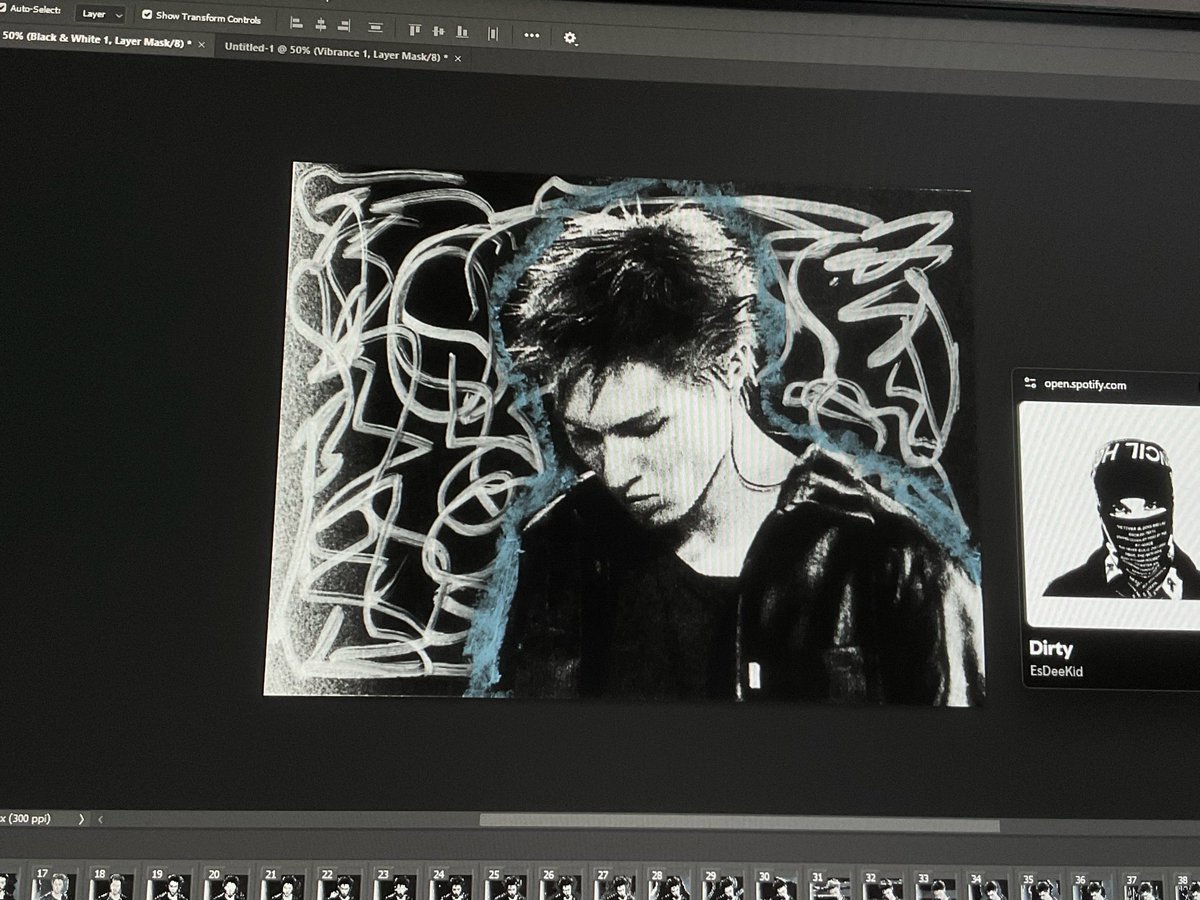Open the options bar gear settings

pyautogui.click(x=570, y=38)
